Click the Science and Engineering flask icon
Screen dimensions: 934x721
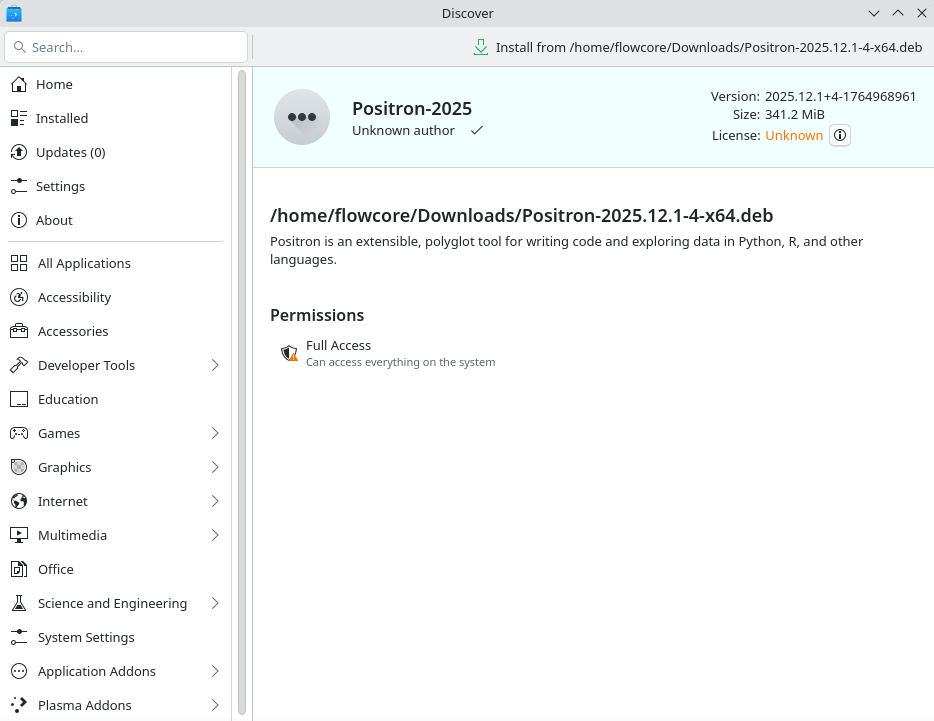19,603
